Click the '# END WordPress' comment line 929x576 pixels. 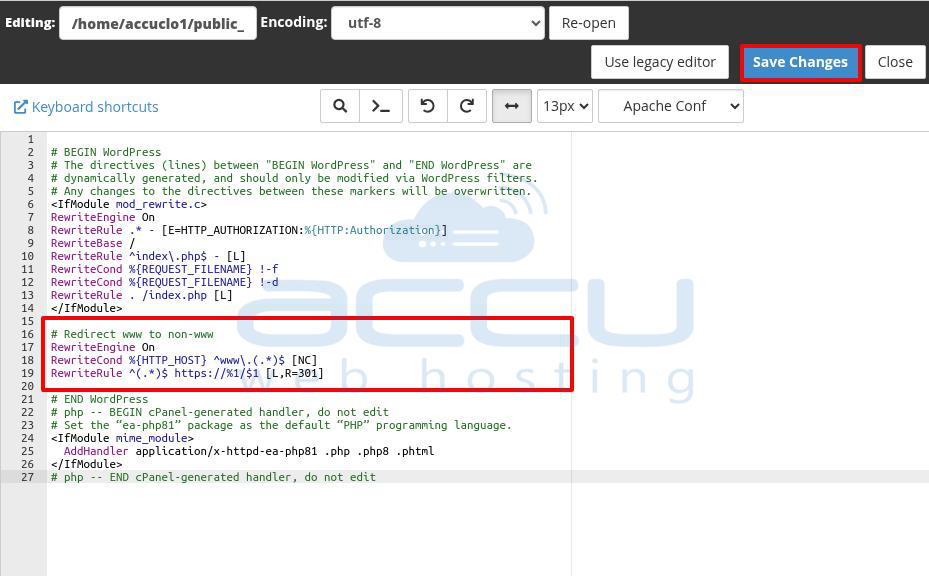pos(100,399)
